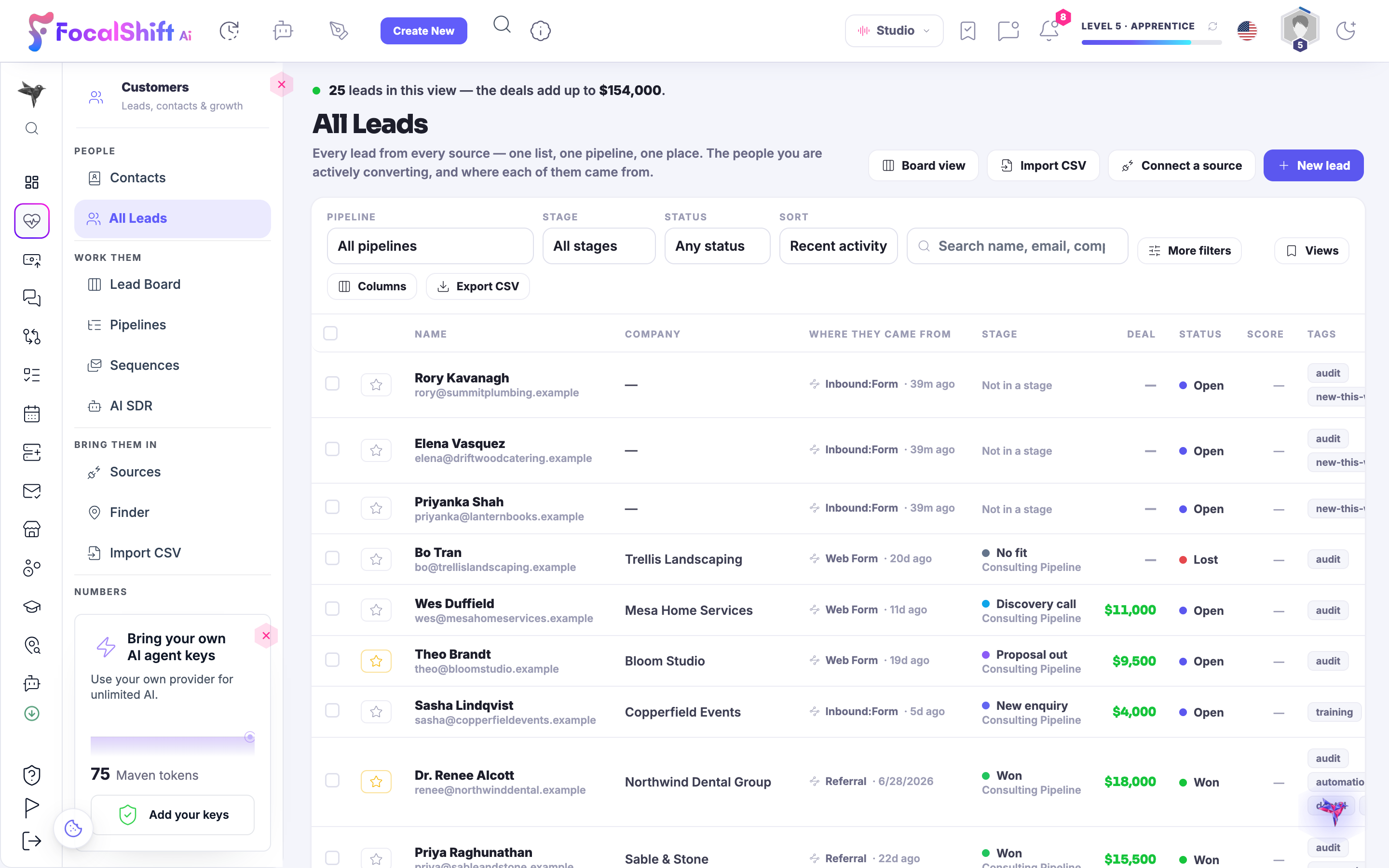Select the pen tool icon in the top bar

click(339, 30)
